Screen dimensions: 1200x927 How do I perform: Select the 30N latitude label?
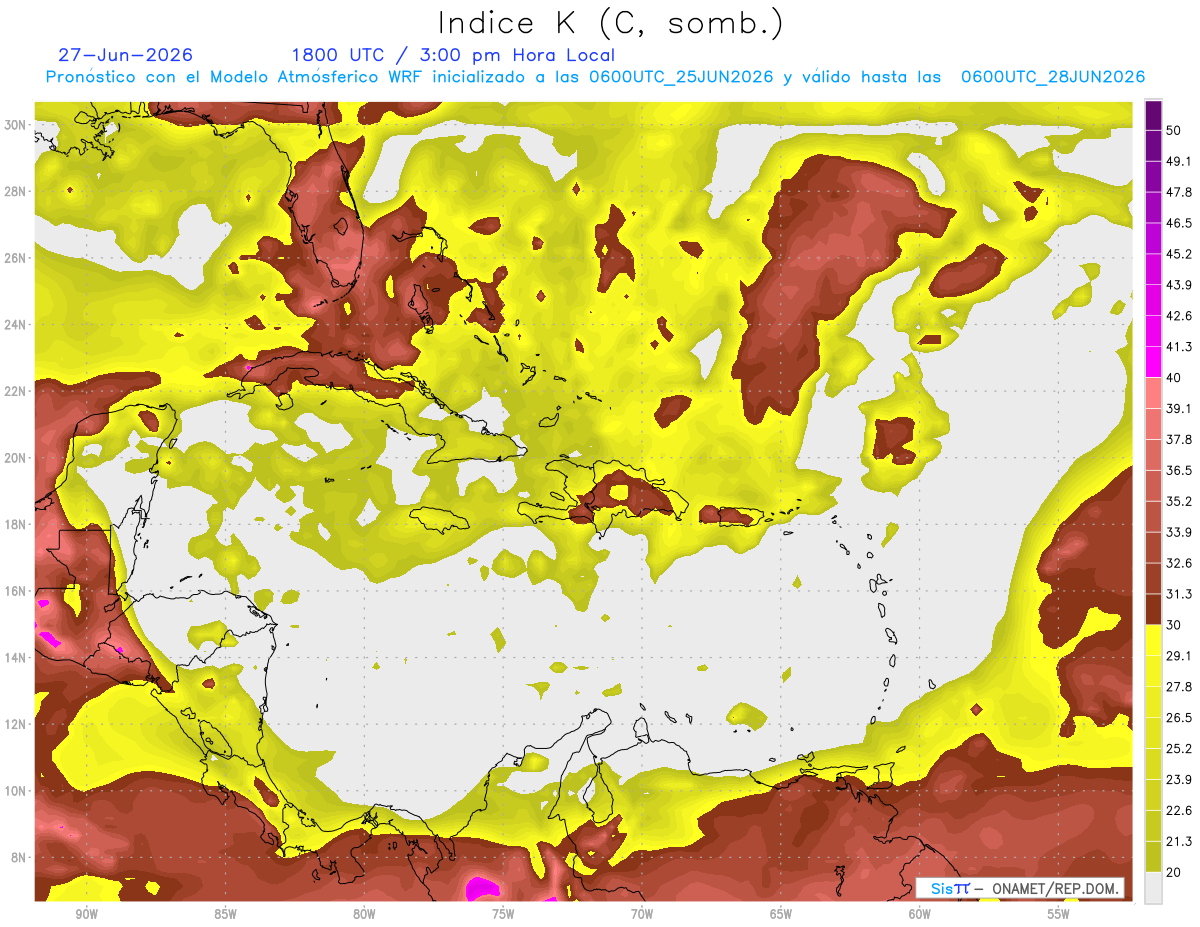click(17, 125)
